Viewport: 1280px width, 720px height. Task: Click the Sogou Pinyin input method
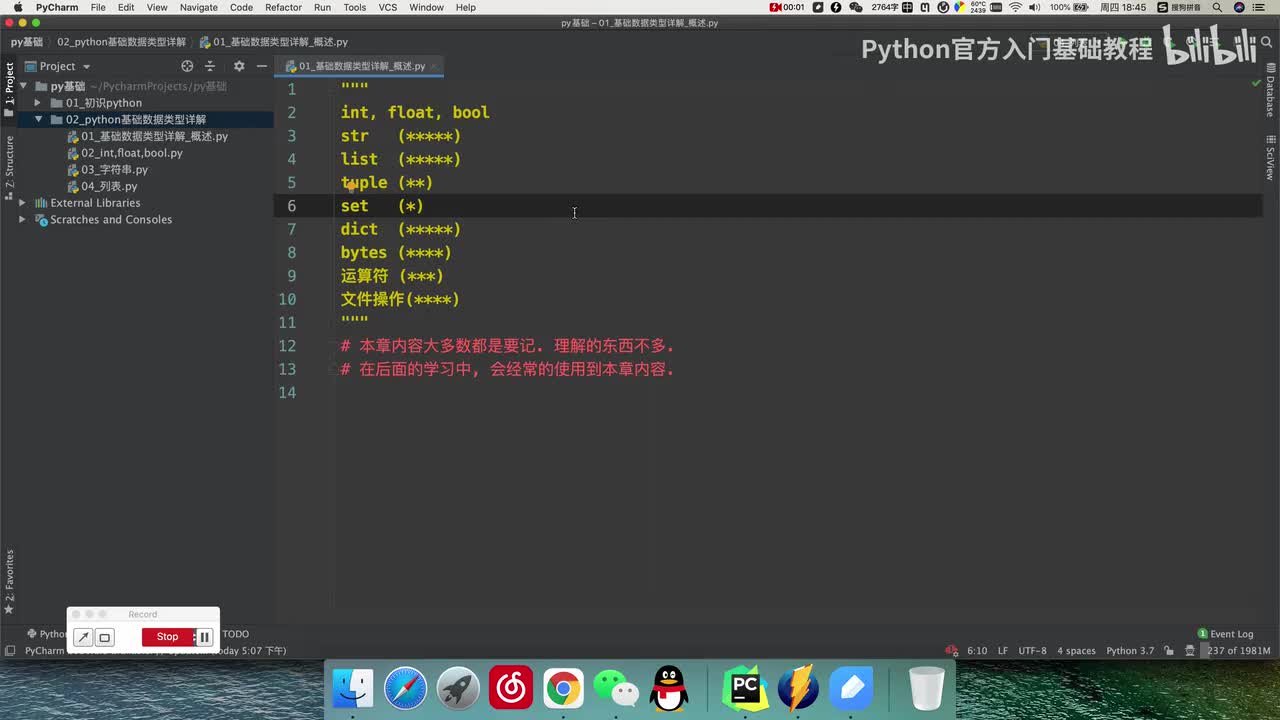point(1179,7)
